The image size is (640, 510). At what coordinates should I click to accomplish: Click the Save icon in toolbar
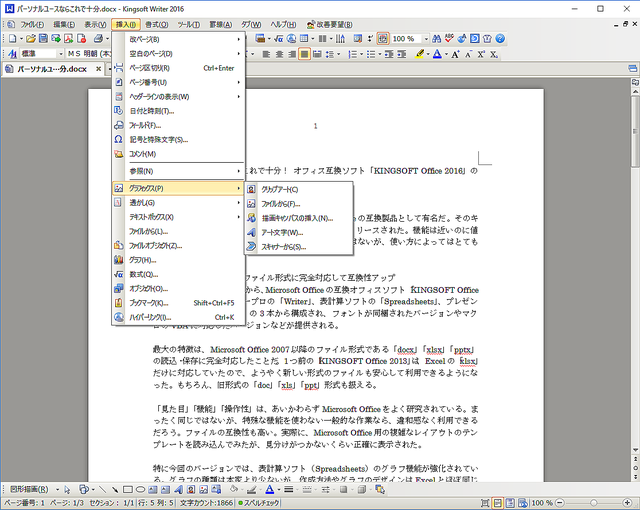[x=43, y=39]
